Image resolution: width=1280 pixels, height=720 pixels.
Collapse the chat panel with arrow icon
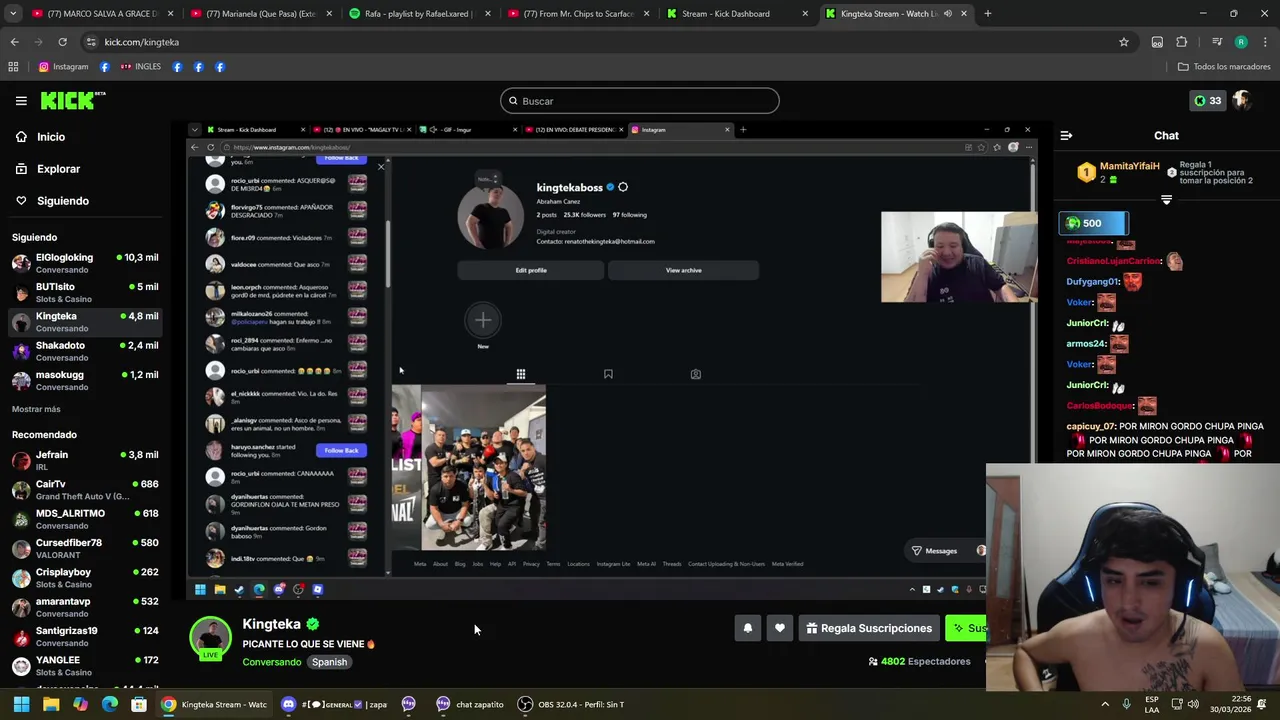coord(1066,135)
